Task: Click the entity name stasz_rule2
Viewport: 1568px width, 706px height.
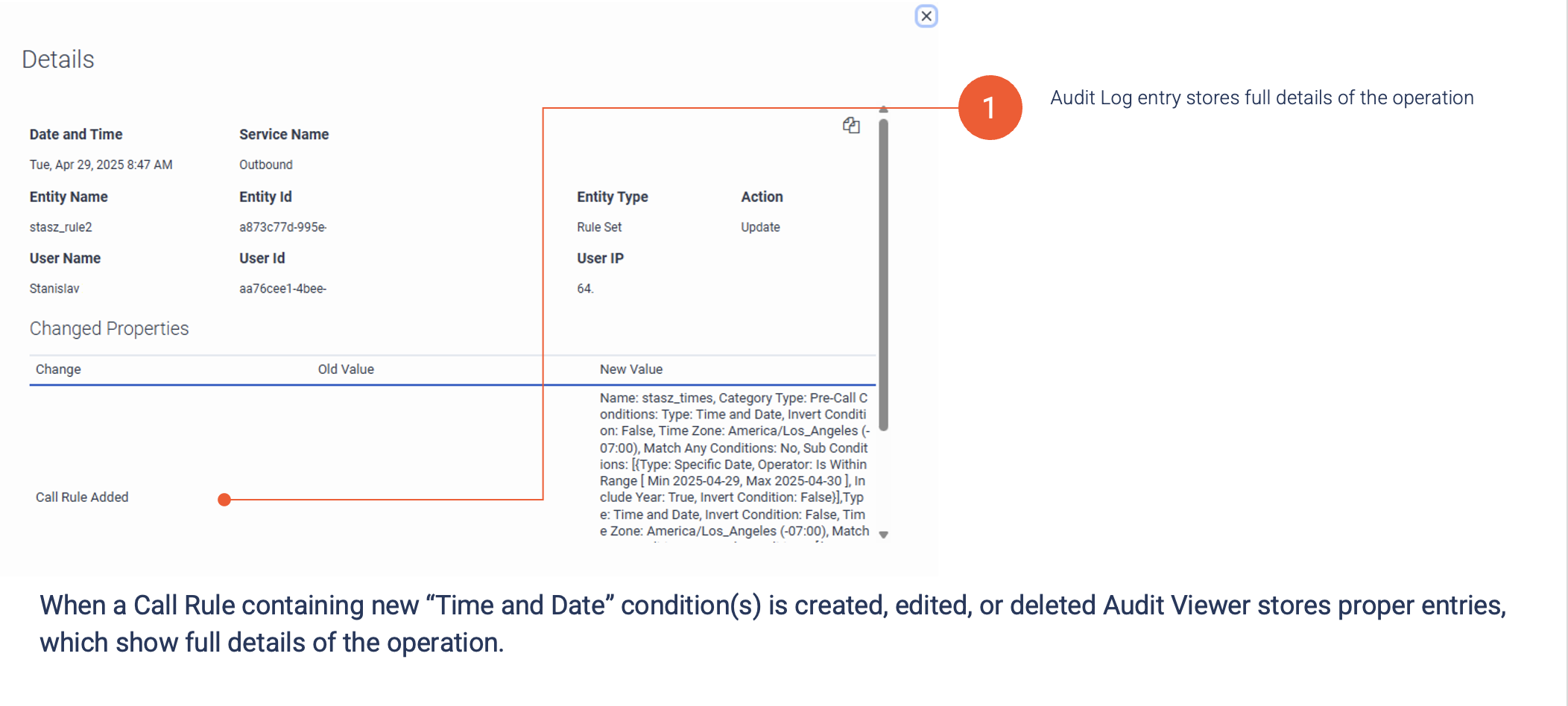Action: point(61,227)
